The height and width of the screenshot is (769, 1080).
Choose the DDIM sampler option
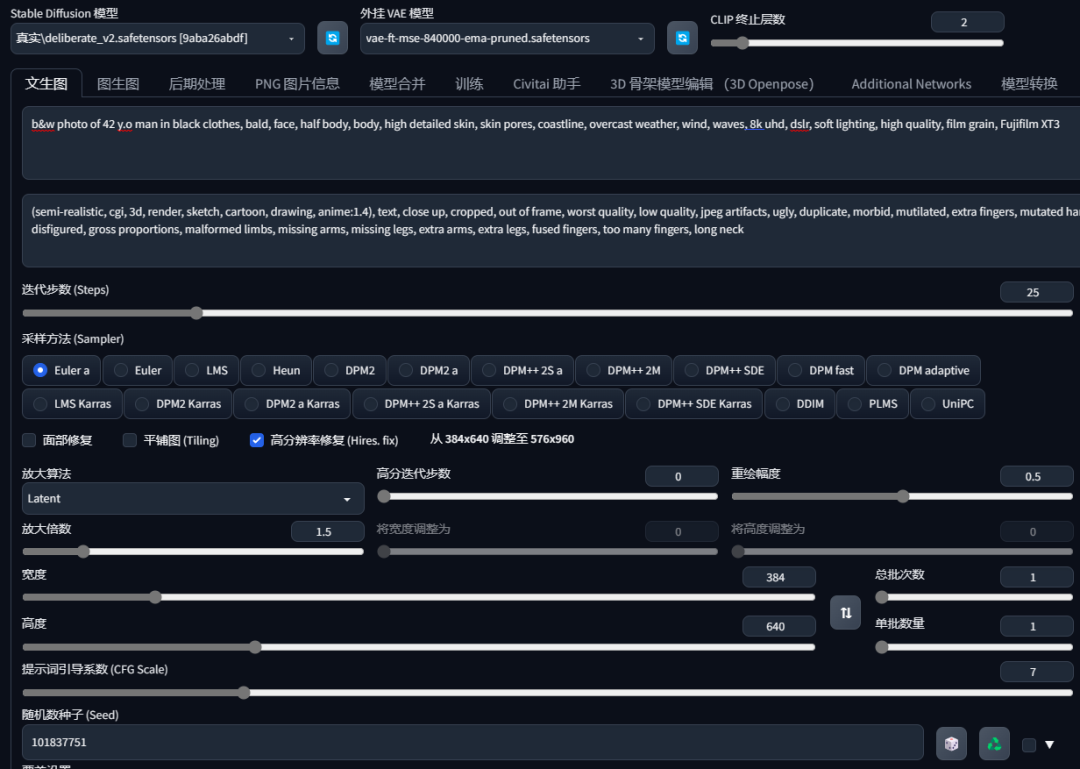pyautogui.click(x=800, y=404)
